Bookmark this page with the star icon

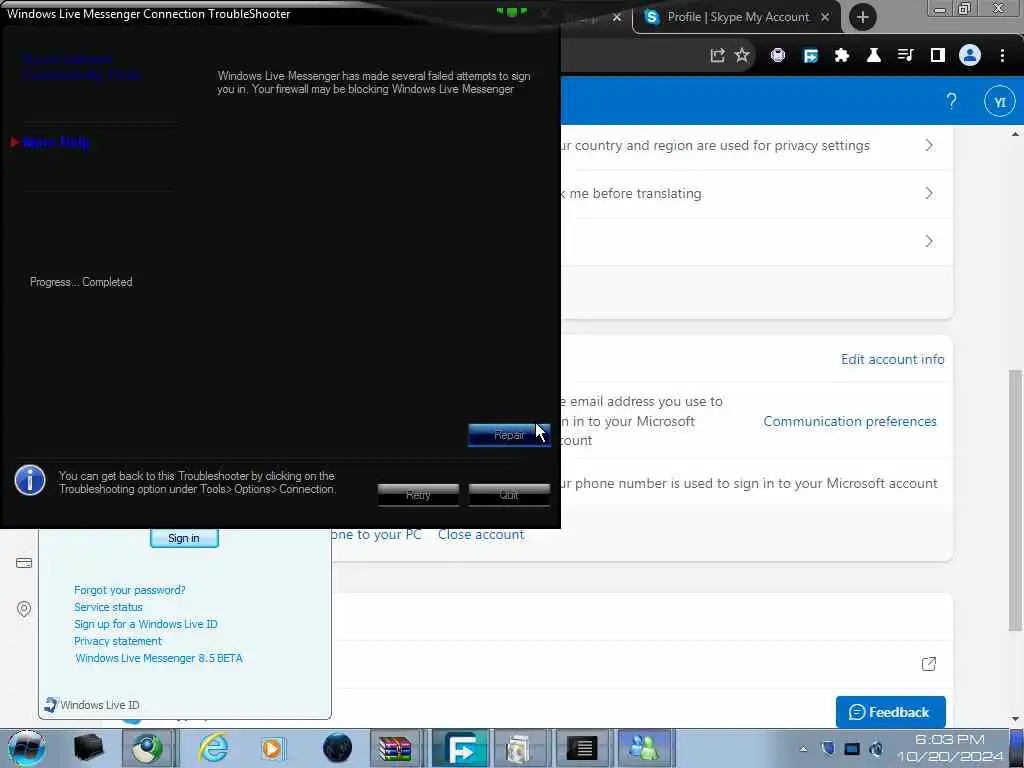click(742, 56)
